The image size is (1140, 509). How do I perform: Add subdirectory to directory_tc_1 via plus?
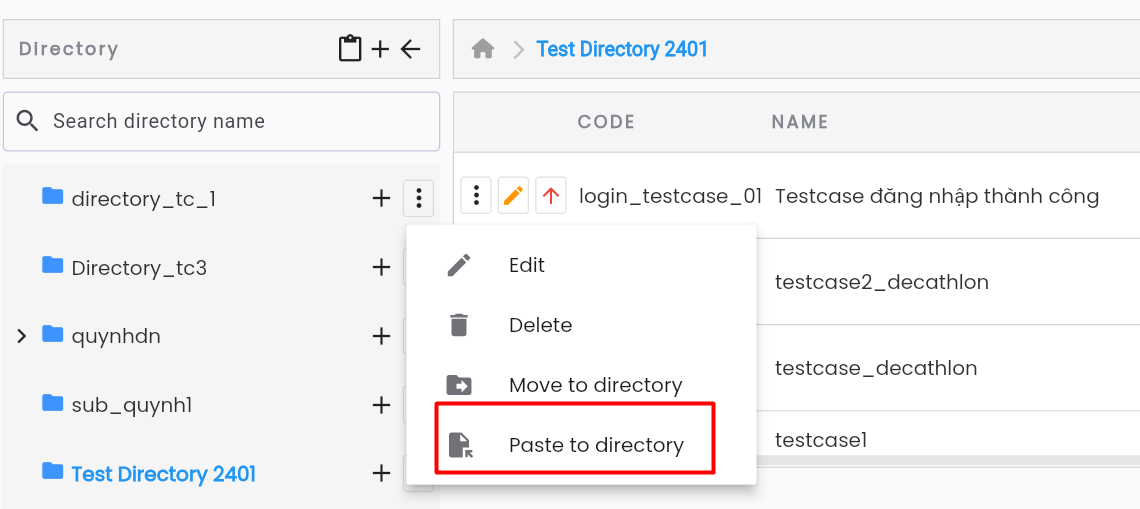pyautogui.click(x=381, y=198)
